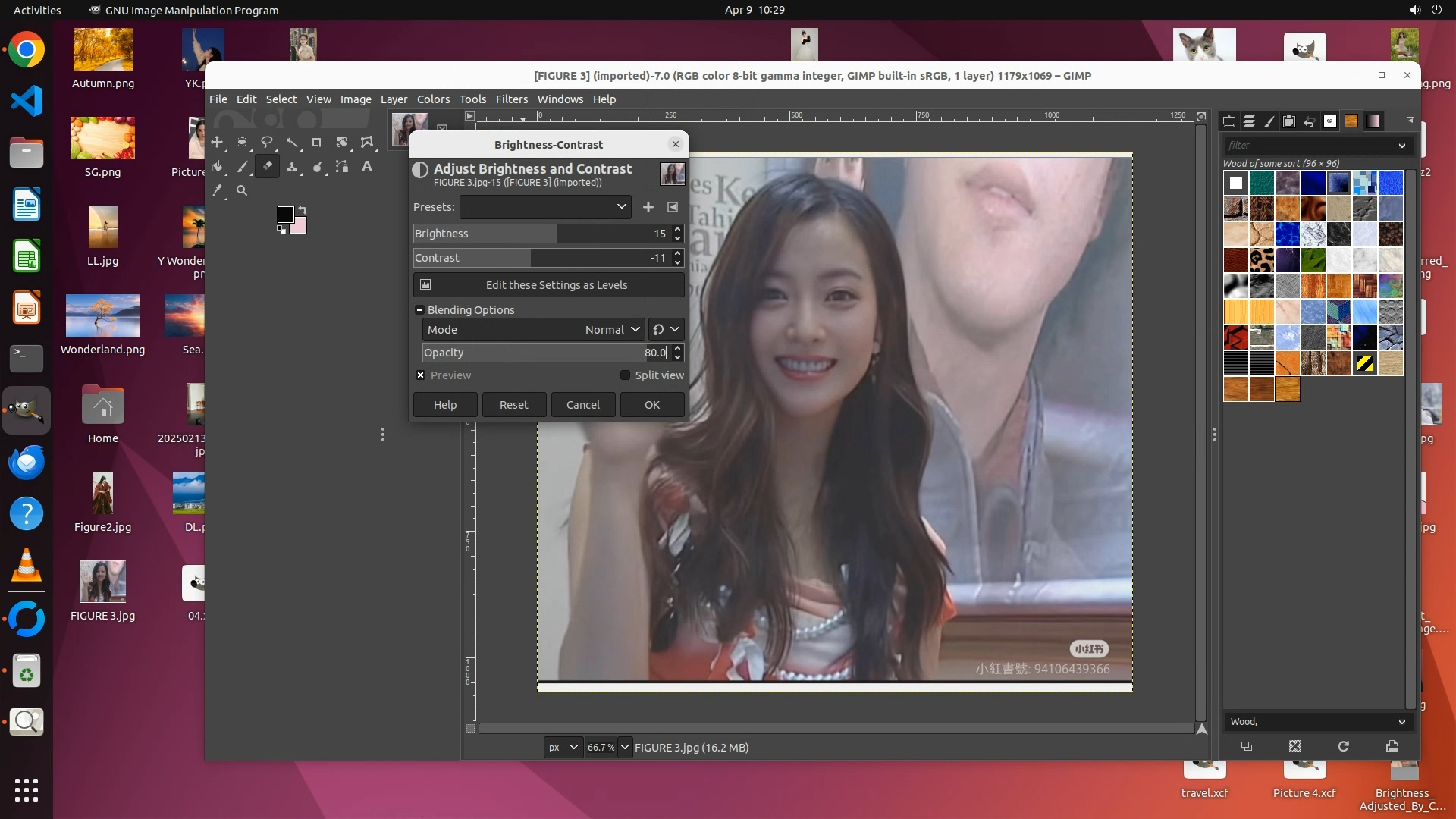Select the Color Picker tool
Viewport: 1456px width, 819px height.
coord(217,191)
